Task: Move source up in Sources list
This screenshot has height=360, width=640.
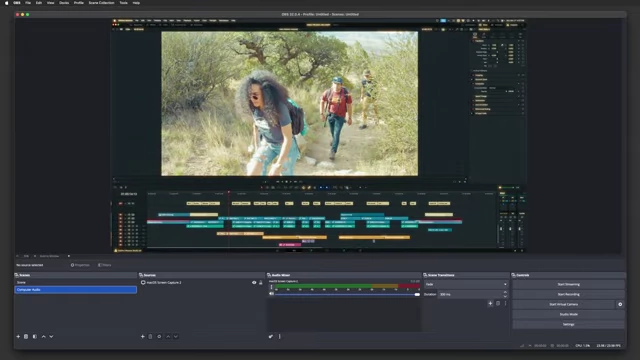Action: point(168,336)
